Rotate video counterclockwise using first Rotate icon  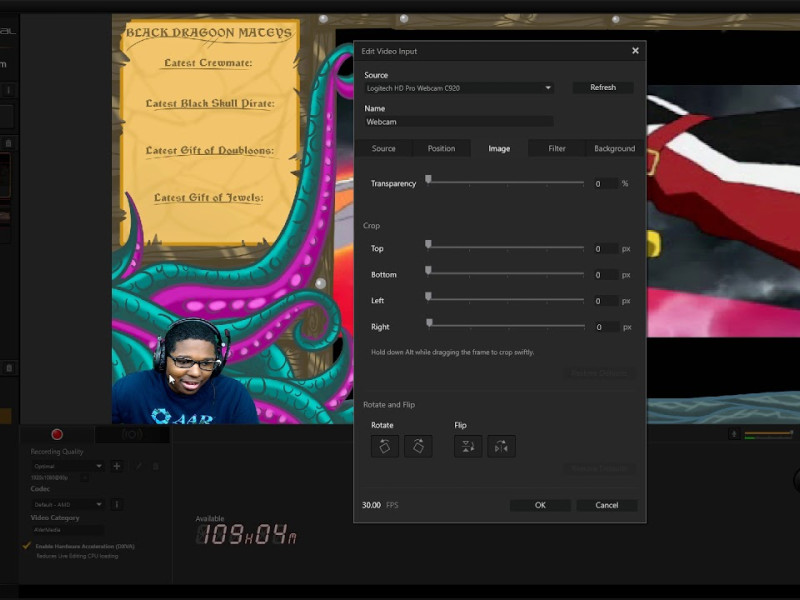tap(385, 446)
